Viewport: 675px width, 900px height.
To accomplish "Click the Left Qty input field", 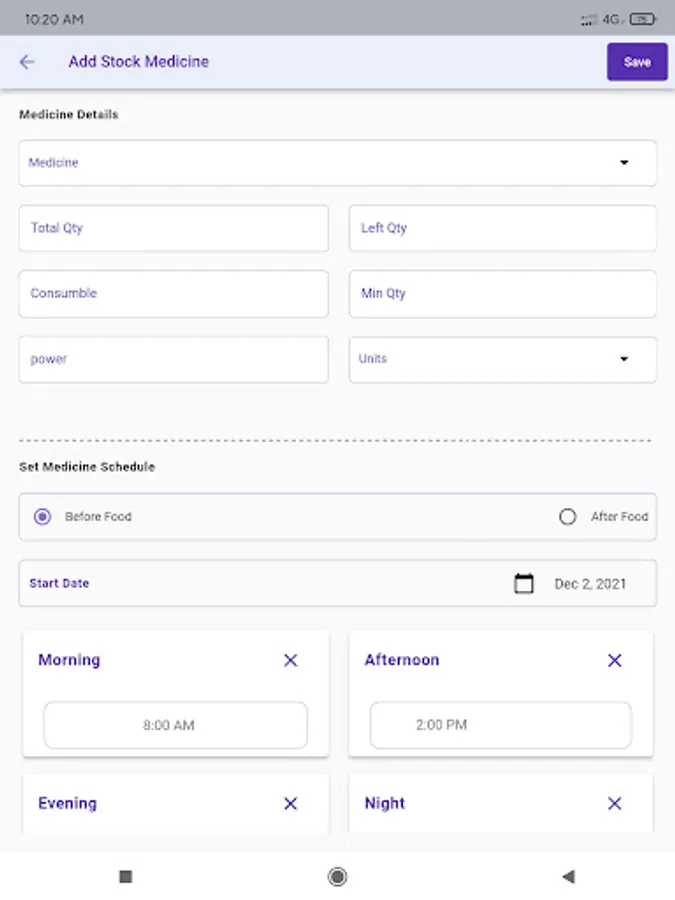I will click(x=502, y=228).
